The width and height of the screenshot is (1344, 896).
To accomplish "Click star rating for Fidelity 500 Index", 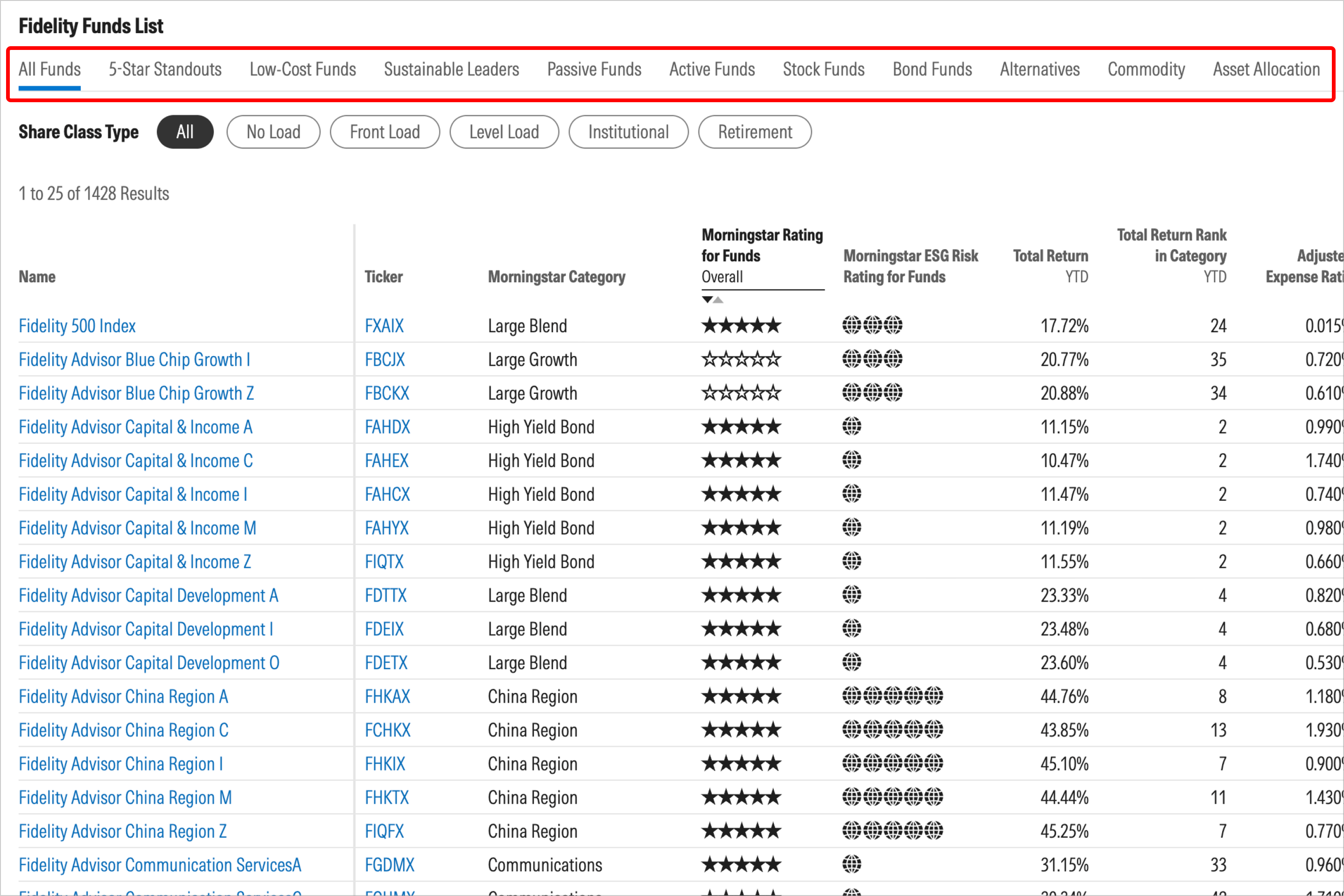I will click(741, 326).
